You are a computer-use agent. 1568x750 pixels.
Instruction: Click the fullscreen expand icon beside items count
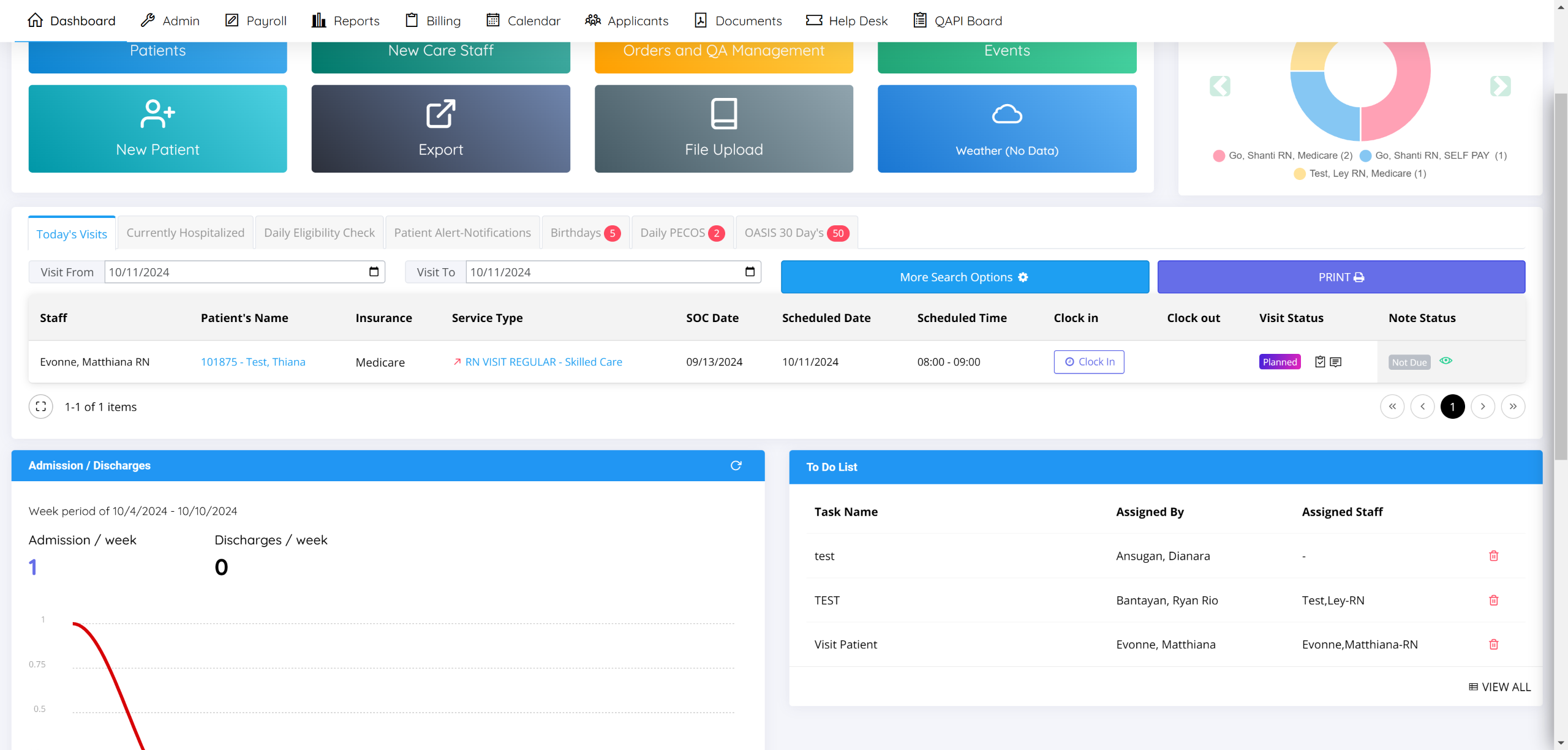(41, 407)
